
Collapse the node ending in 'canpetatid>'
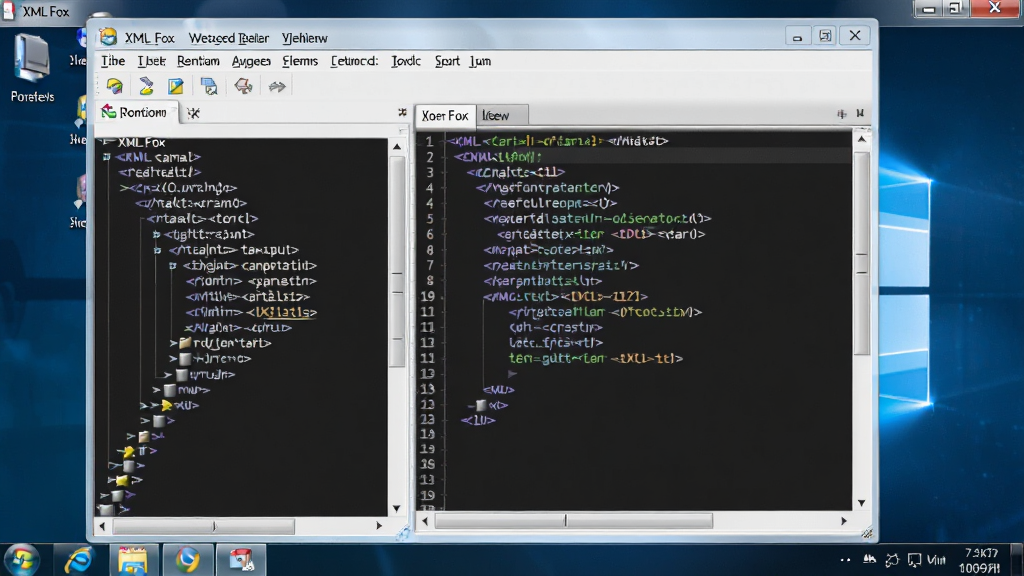[x=172, y=266]
